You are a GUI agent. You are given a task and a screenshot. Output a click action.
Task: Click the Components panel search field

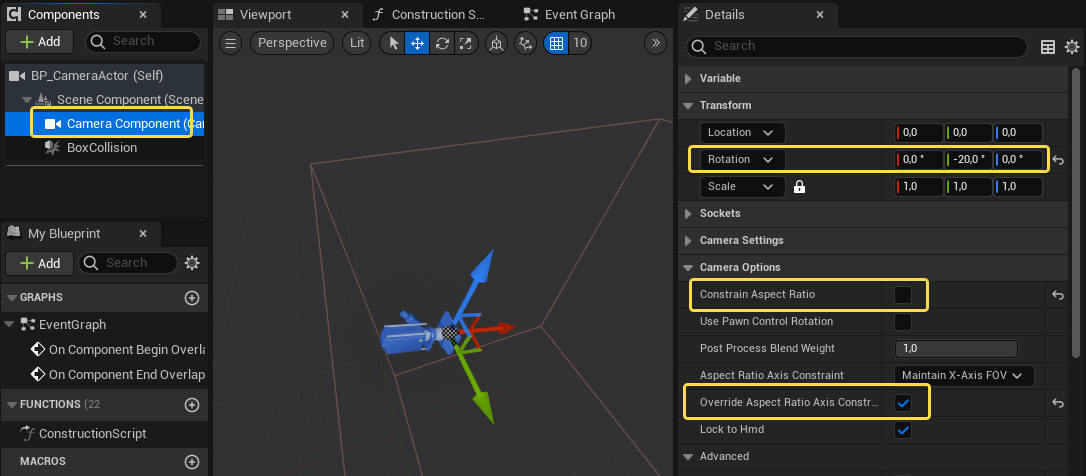pyautogui.click(x=143, y=42)
